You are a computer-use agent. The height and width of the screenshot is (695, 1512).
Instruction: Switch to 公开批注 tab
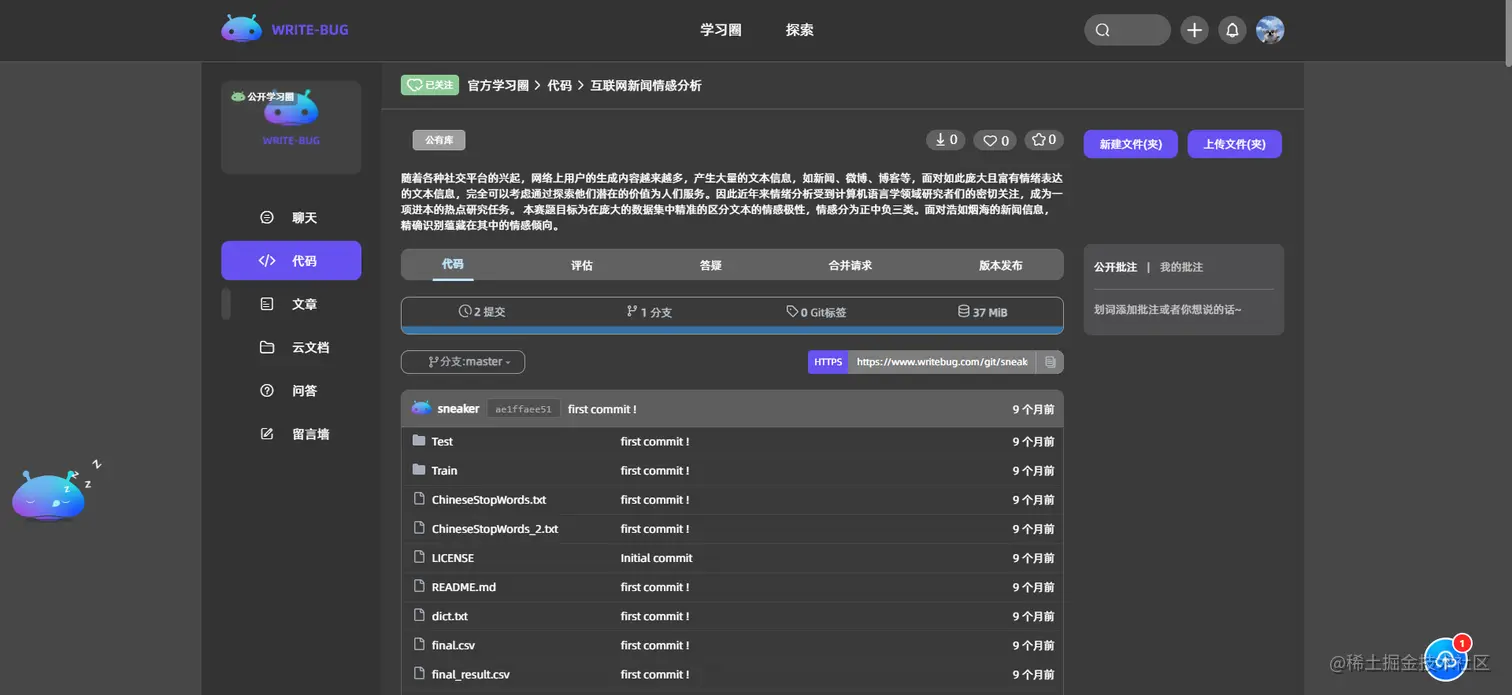1115,267
